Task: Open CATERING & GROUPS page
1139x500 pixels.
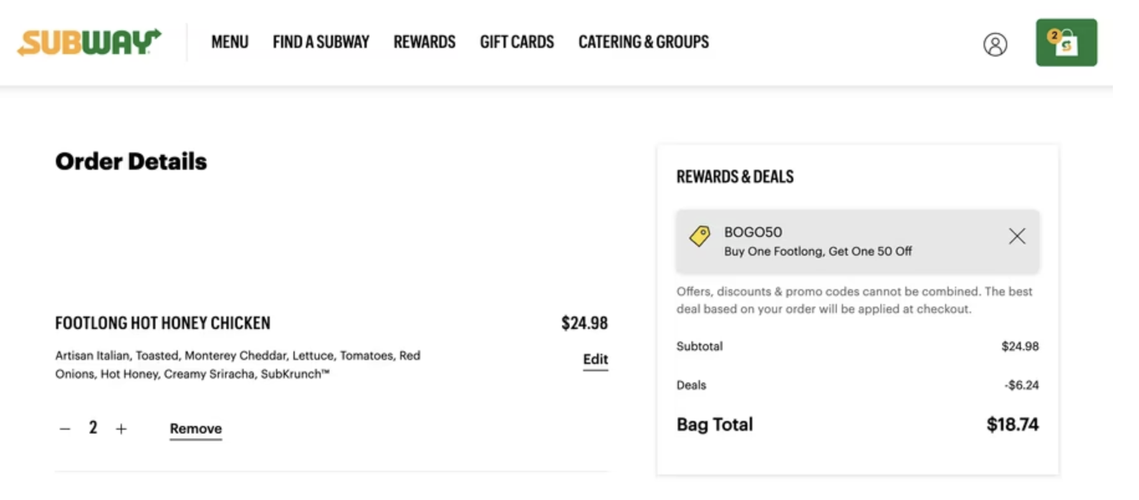Action: pyautogui.click(x=644, y=42)
